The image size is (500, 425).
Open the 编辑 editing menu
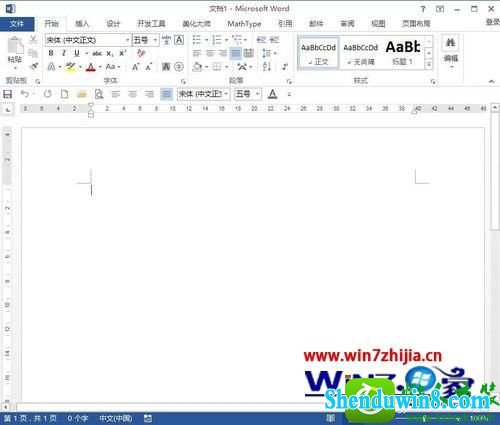pyautogui.click(x=451, y=52)
